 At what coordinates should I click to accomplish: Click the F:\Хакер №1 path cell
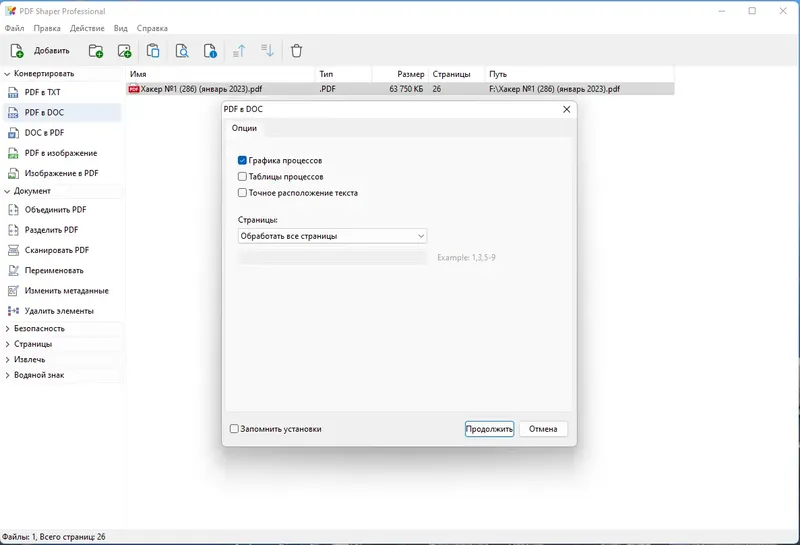click(555, 89)
